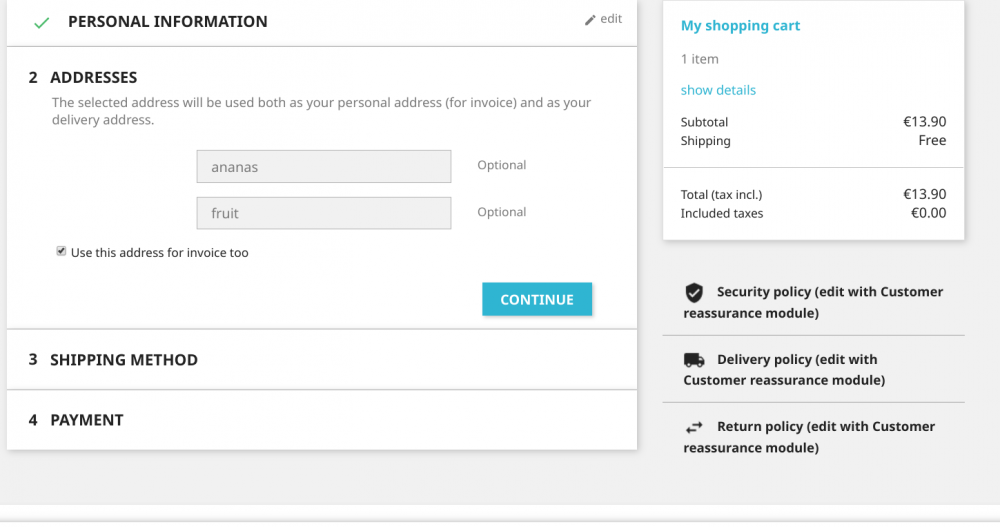Expand the Payment section
This screenshot has width=1000, height=527.
pyautogui.click(x=86, y=420)
